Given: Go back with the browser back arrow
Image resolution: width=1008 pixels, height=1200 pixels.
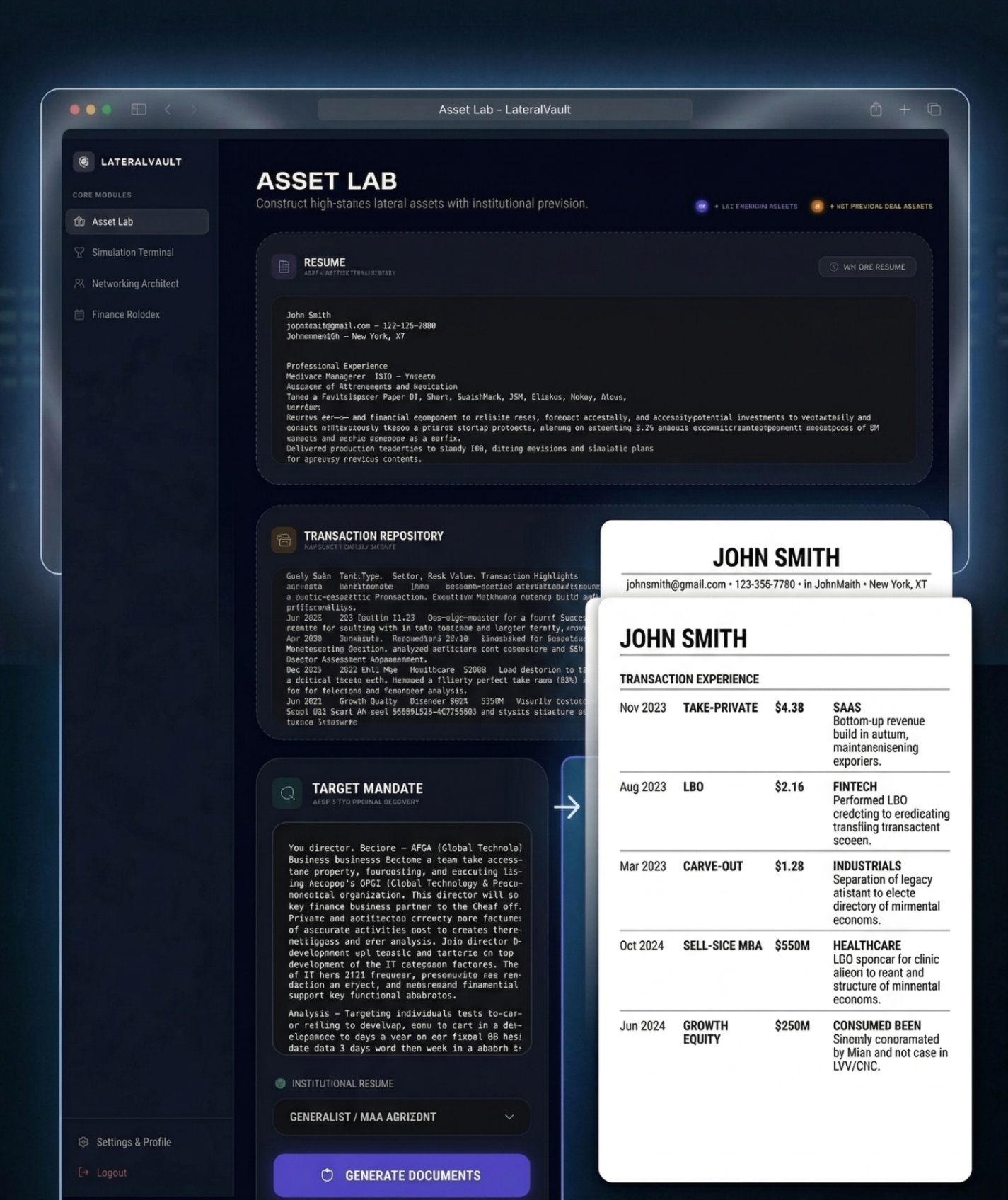Looking at the screenshot, I should click(x=168, y=109).
